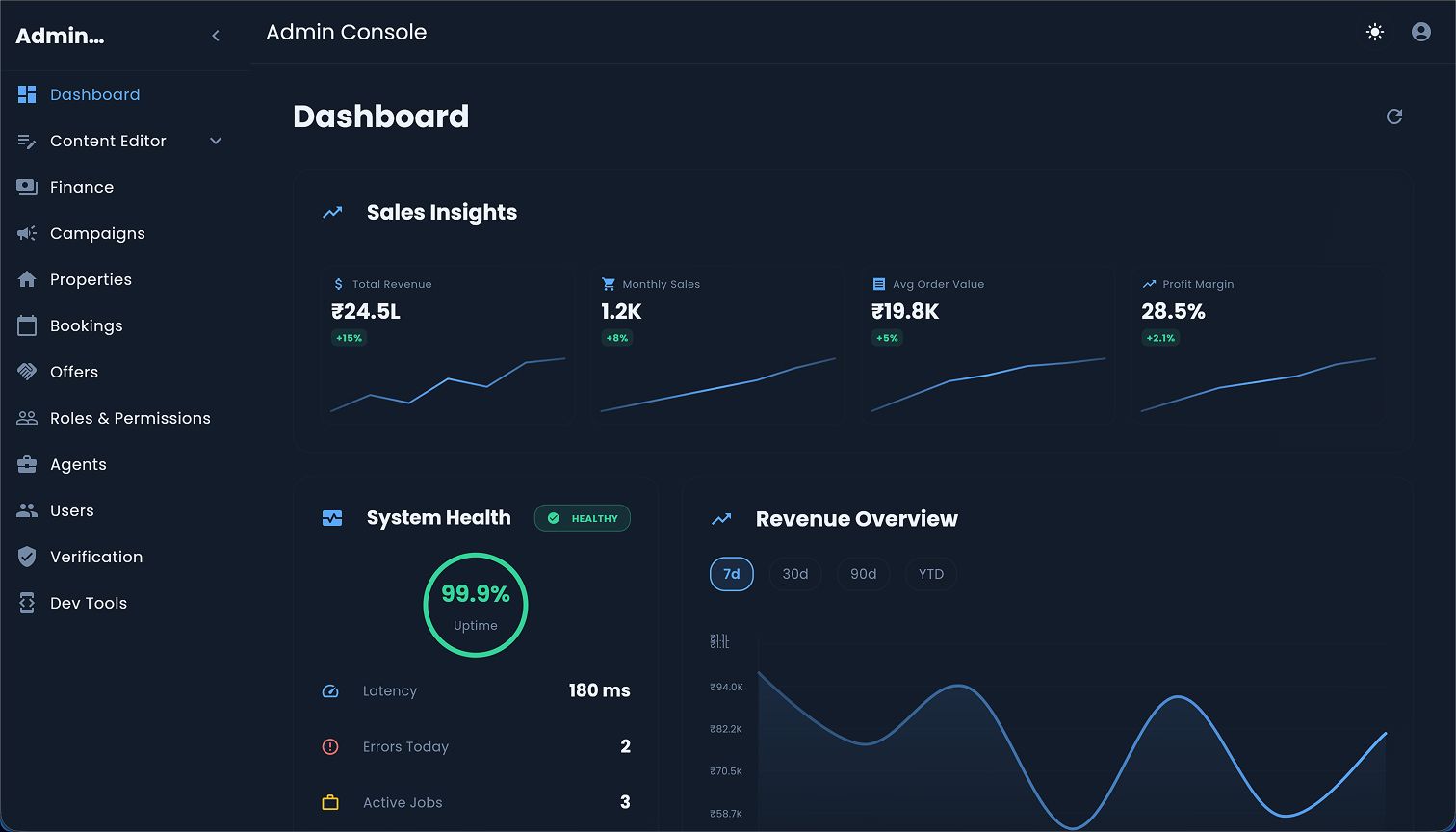Click the refresh icon beside Dashboard heading
This screenshot has width=1456, height=832.
(x=1393, y=117)
